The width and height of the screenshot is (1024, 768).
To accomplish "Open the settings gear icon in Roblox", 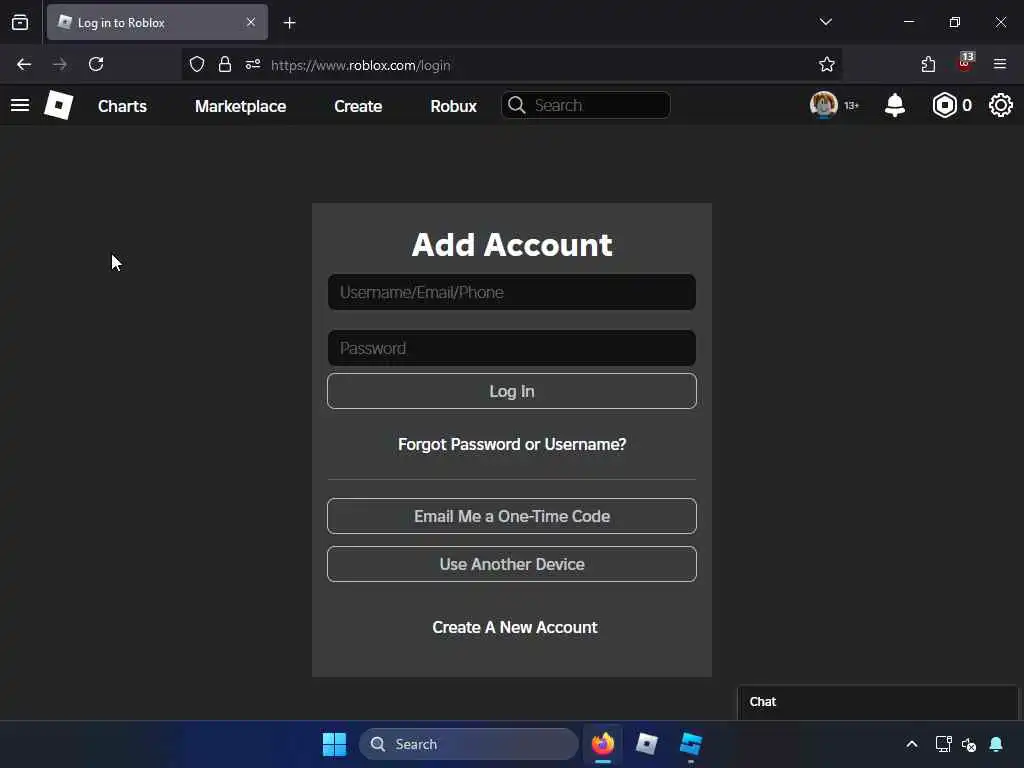I will point(1000,105).
